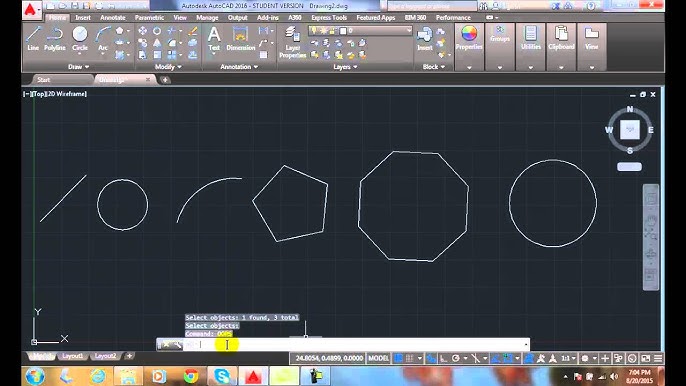Choose the Arc tool
Image resolution: width=686 pixels, height=386 pixels.
coord(103,39)
